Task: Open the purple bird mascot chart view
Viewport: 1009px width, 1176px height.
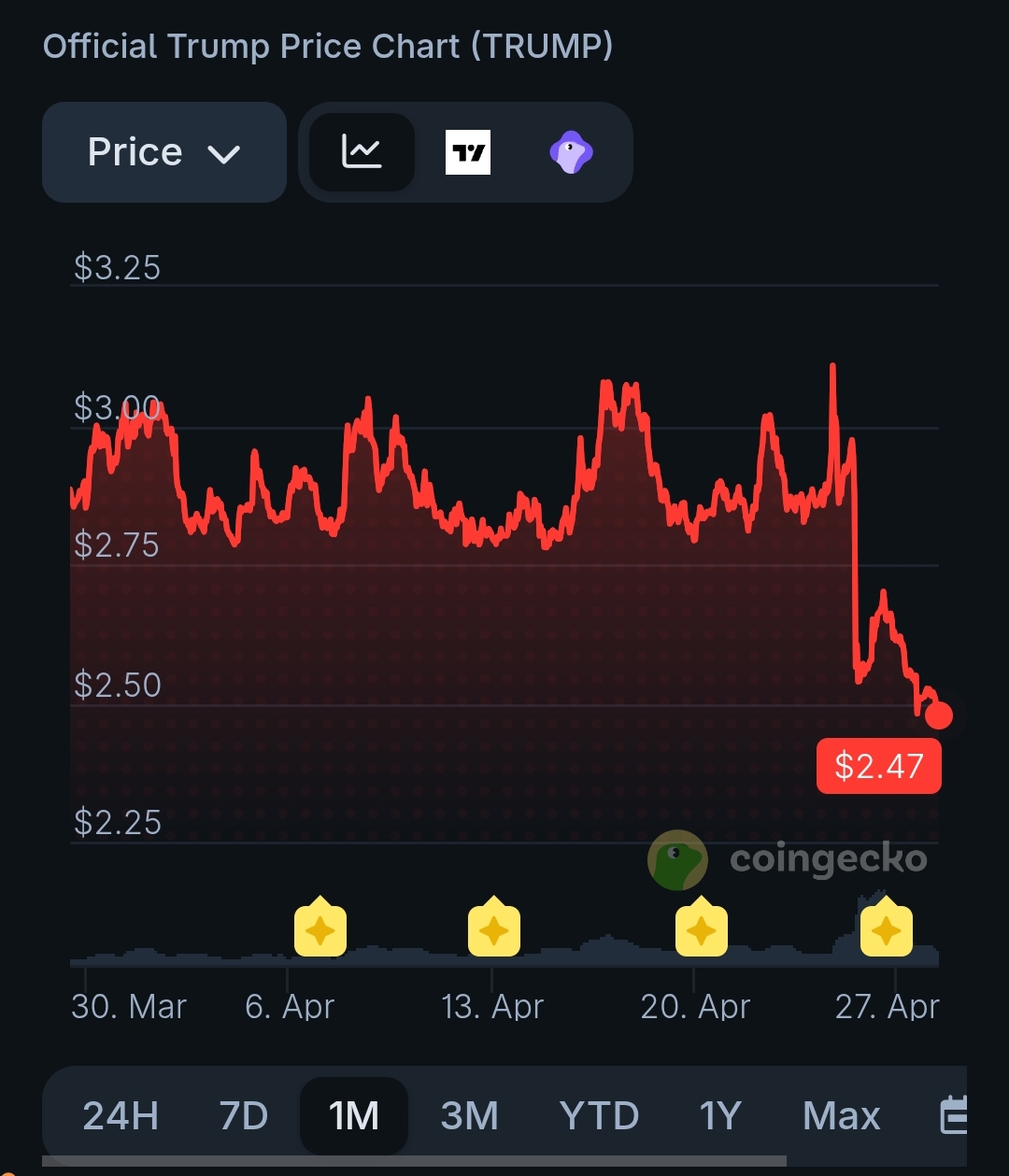Action: point(571,152)
